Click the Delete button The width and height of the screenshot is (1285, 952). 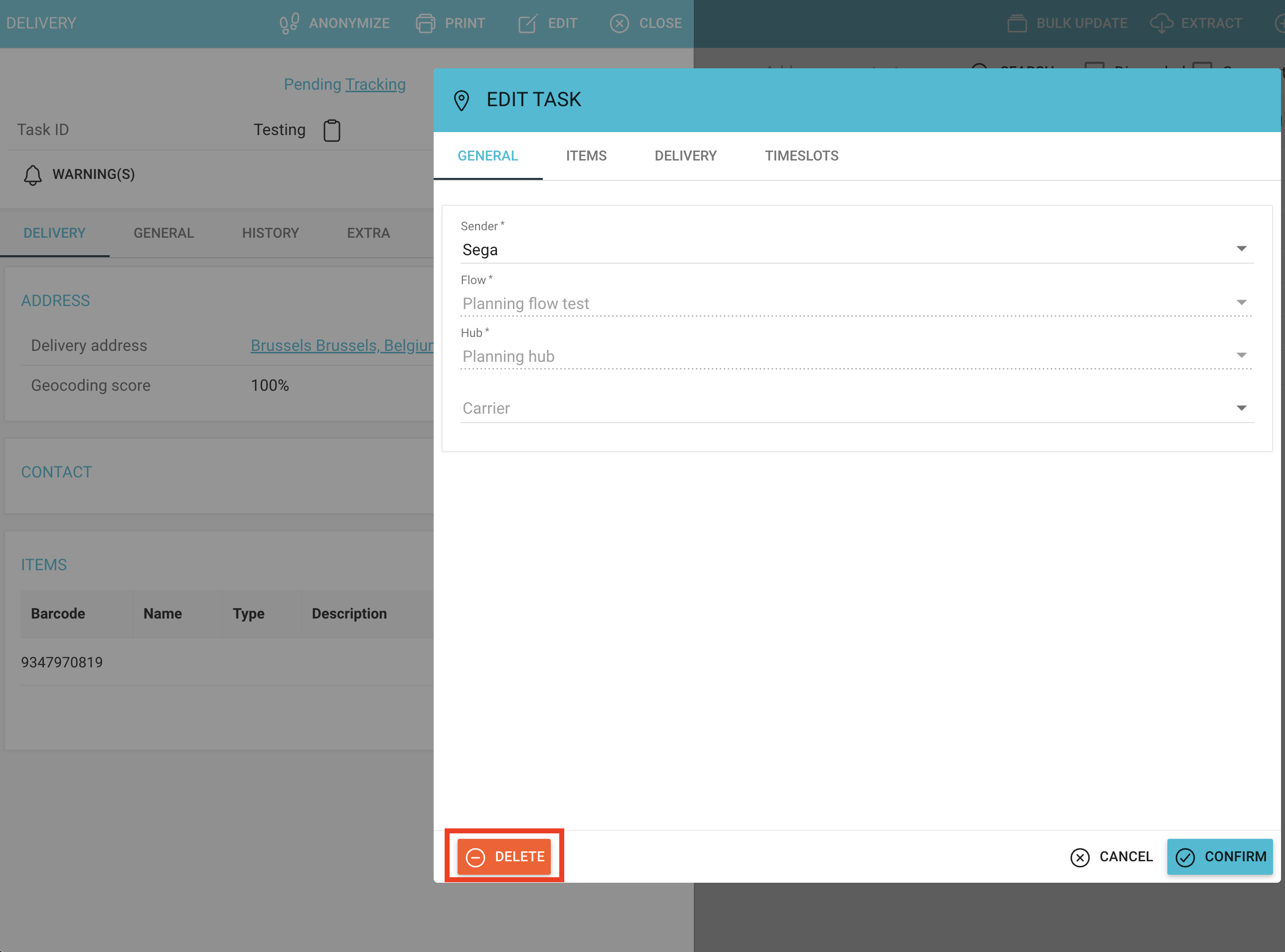[504, 856]
